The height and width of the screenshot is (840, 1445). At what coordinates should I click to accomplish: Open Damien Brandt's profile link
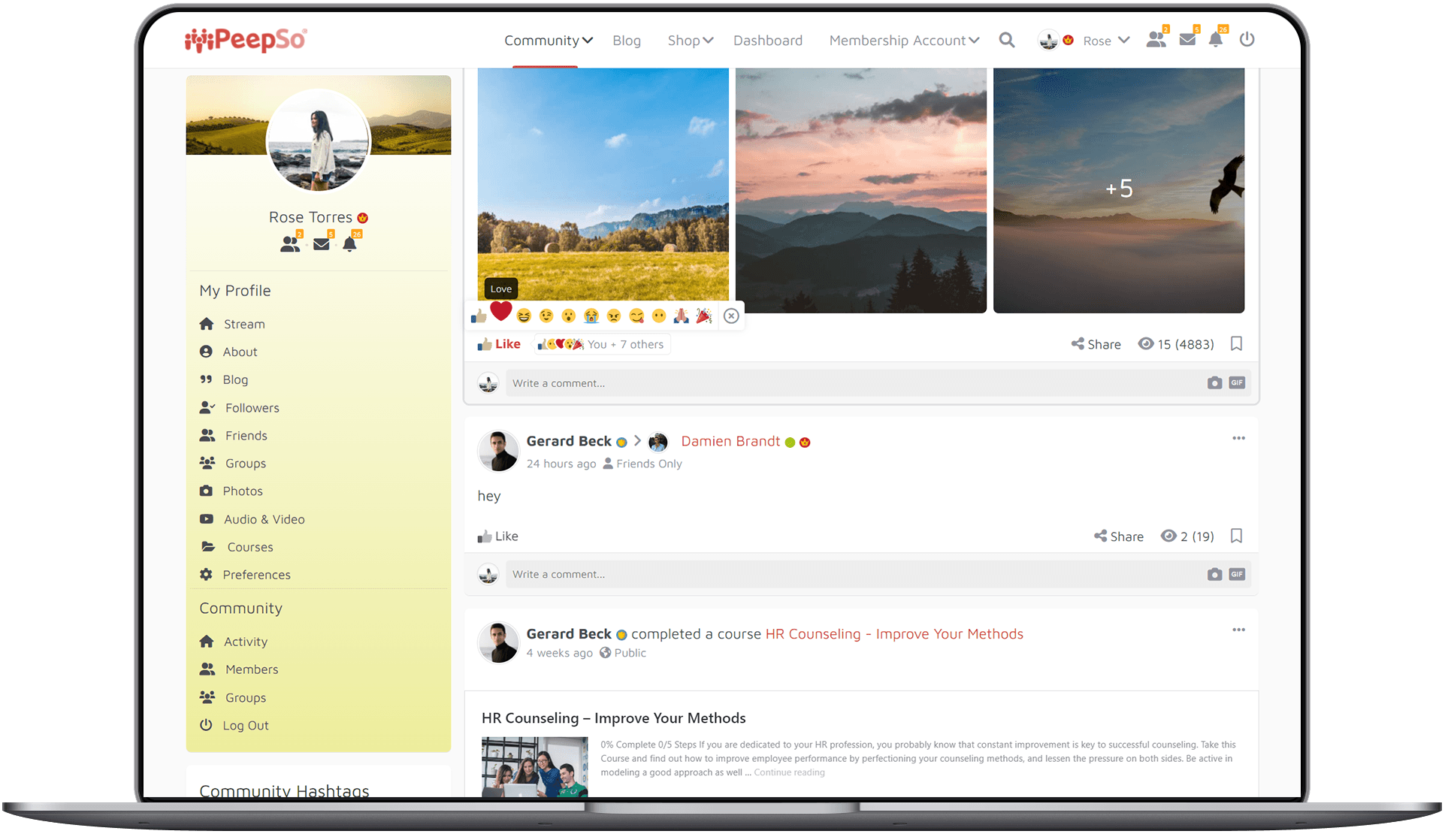click(x=730, y=442)
